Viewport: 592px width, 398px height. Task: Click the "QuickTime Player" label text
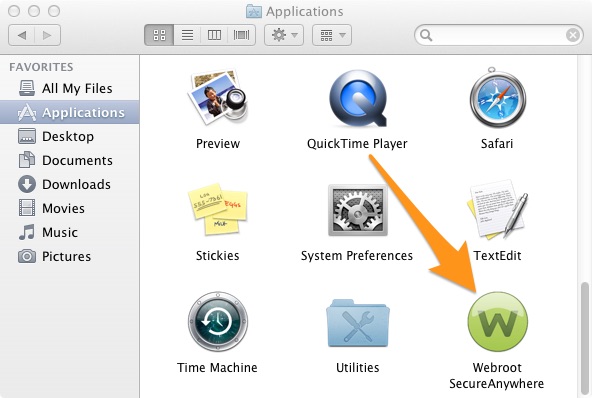[357, 143]
